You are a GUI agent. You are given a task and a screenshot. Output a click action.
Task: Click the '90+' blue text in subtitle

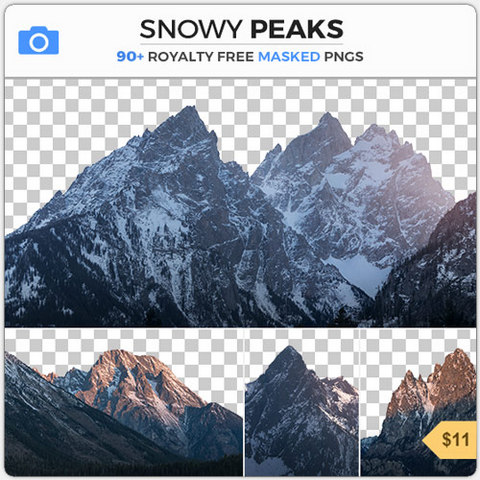(130, 57)
